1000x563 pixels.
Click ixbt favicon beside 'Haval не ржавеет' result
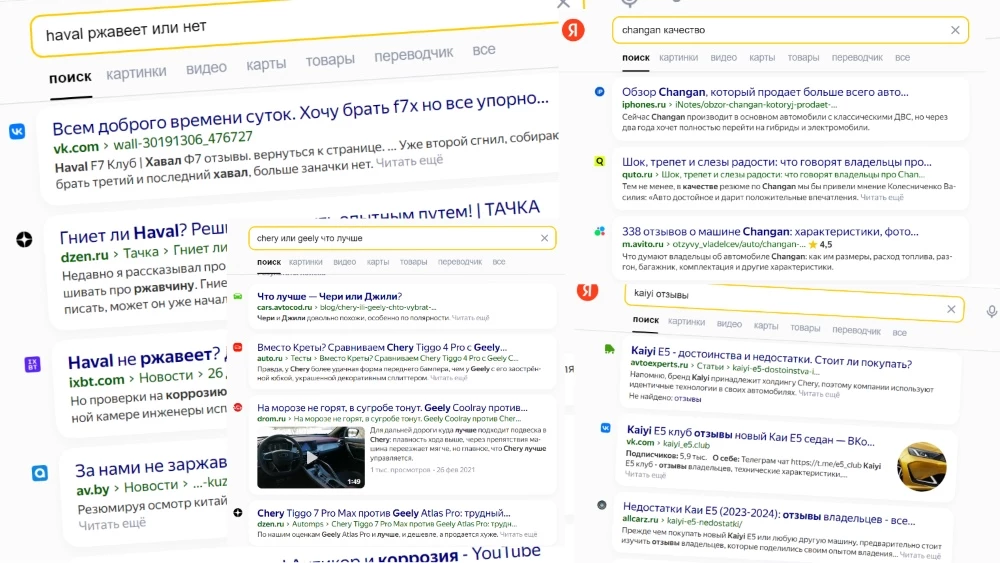pos(33,364)
